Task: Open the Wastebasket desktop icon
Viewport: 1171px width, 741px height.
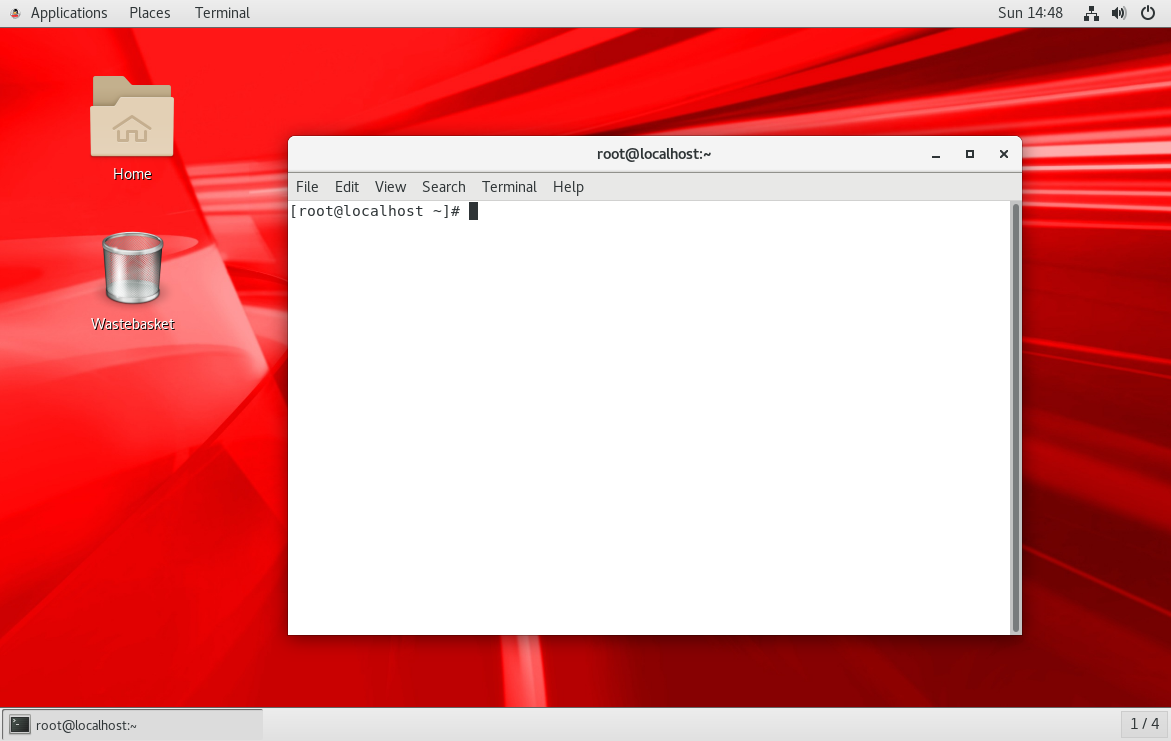Action: coord(131,267)
